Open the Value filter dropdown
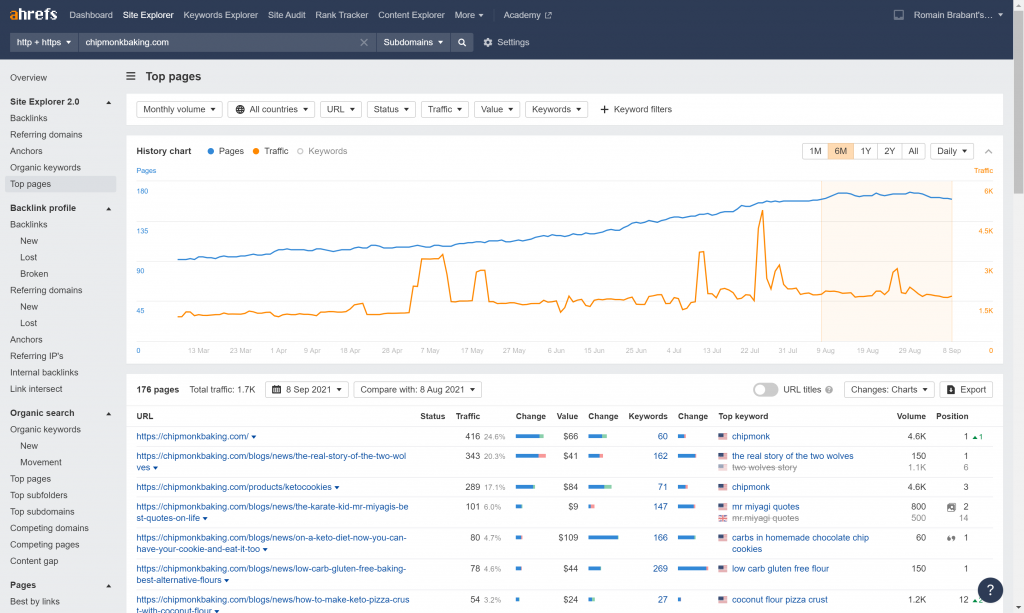 point(497,110)
